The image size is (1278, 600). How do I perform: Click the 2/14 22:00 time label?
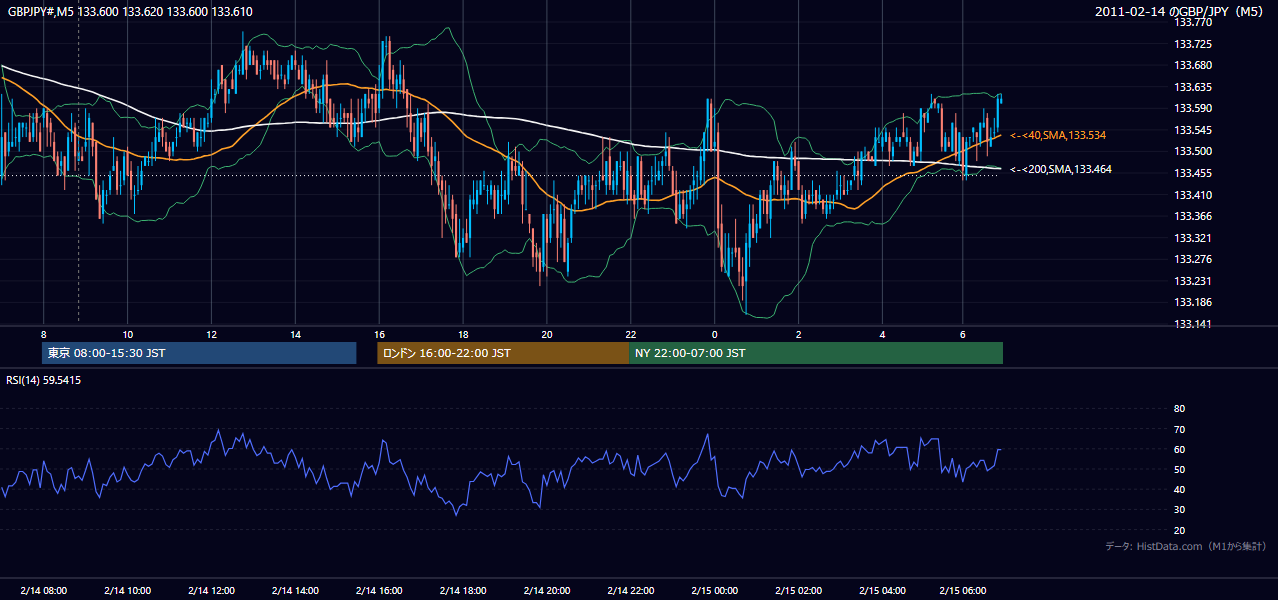(630, 591)
